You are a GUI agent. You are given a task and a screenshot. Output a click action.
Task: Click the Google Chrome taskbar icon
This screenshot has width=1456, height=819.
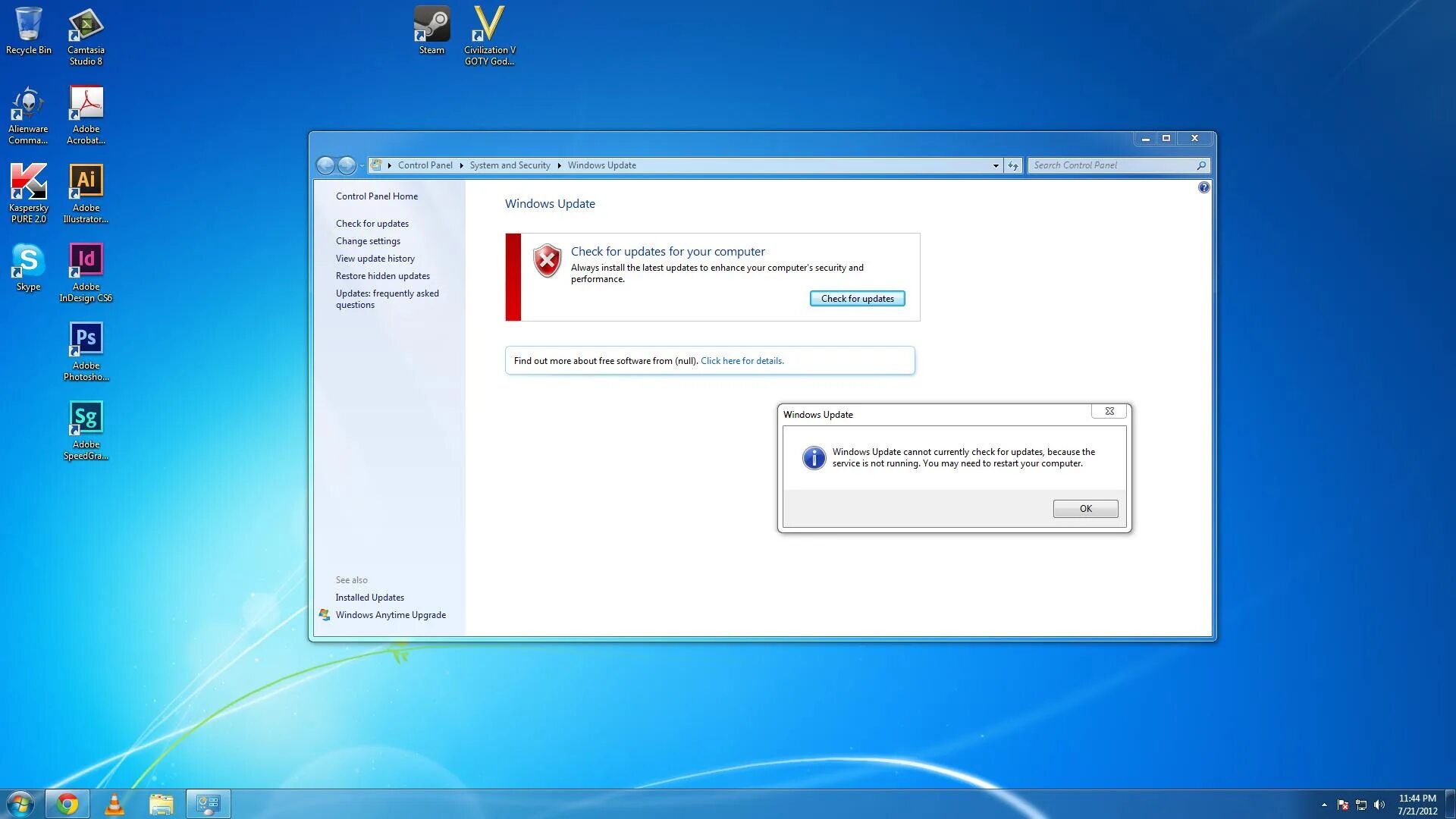pyautogui.click(x=67, y=804)
